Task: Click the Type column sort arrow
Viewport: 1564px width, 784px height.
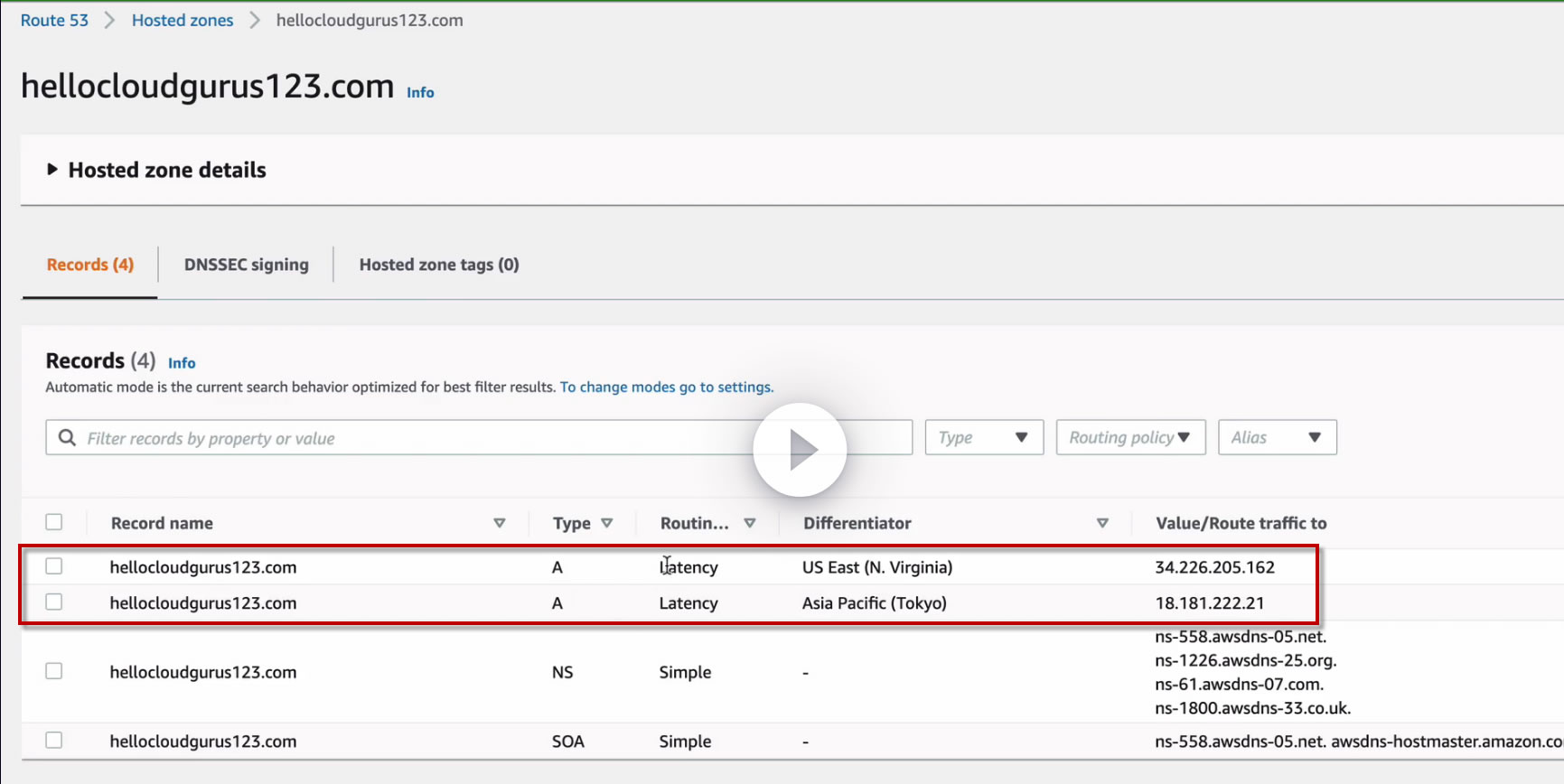Action: (x=607, y=523)
